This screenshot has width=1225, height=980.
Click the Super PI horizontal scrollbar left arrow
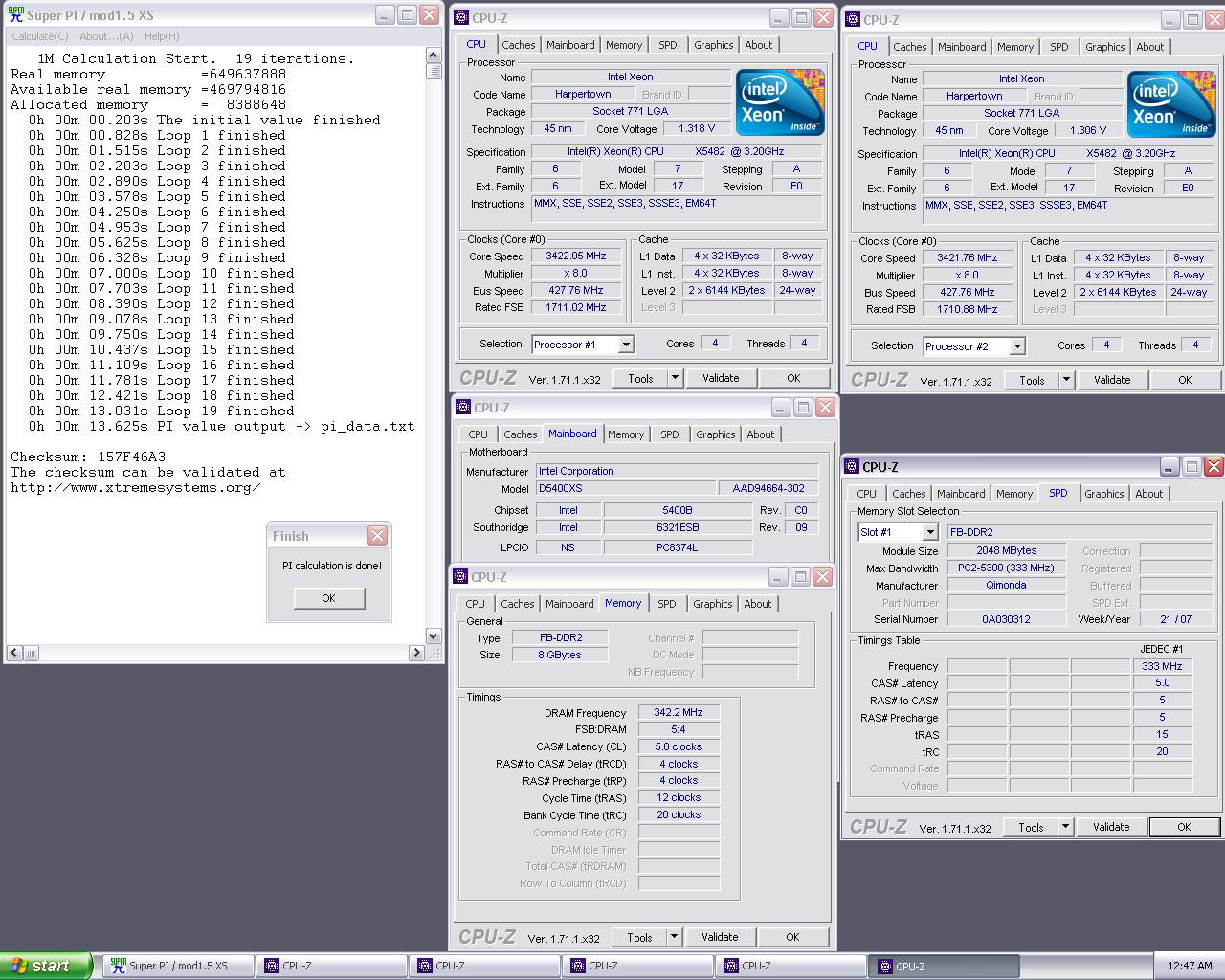pos(15,653)
